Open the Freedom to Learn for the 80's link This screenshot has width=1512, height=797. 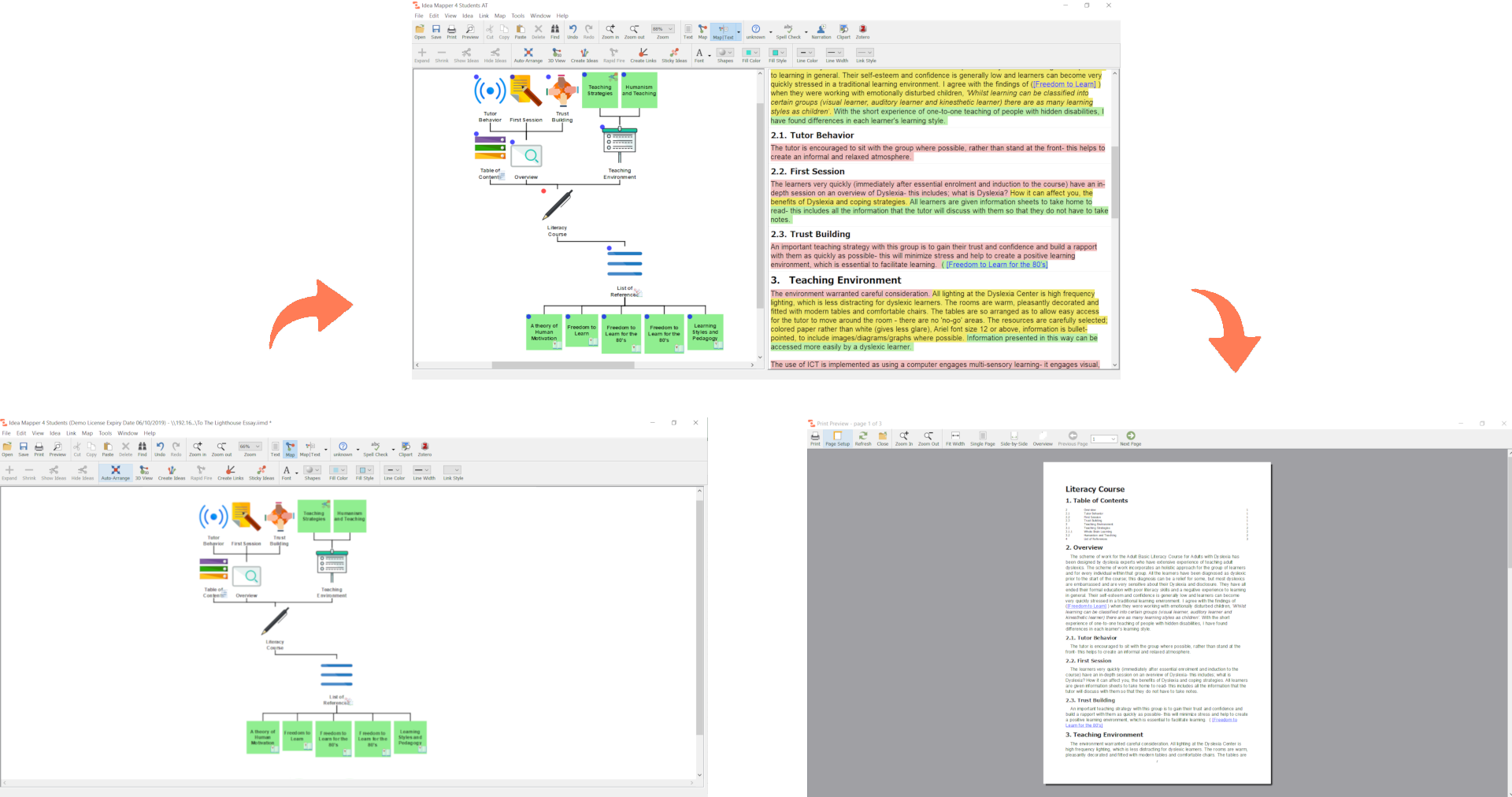click(996, 265)
